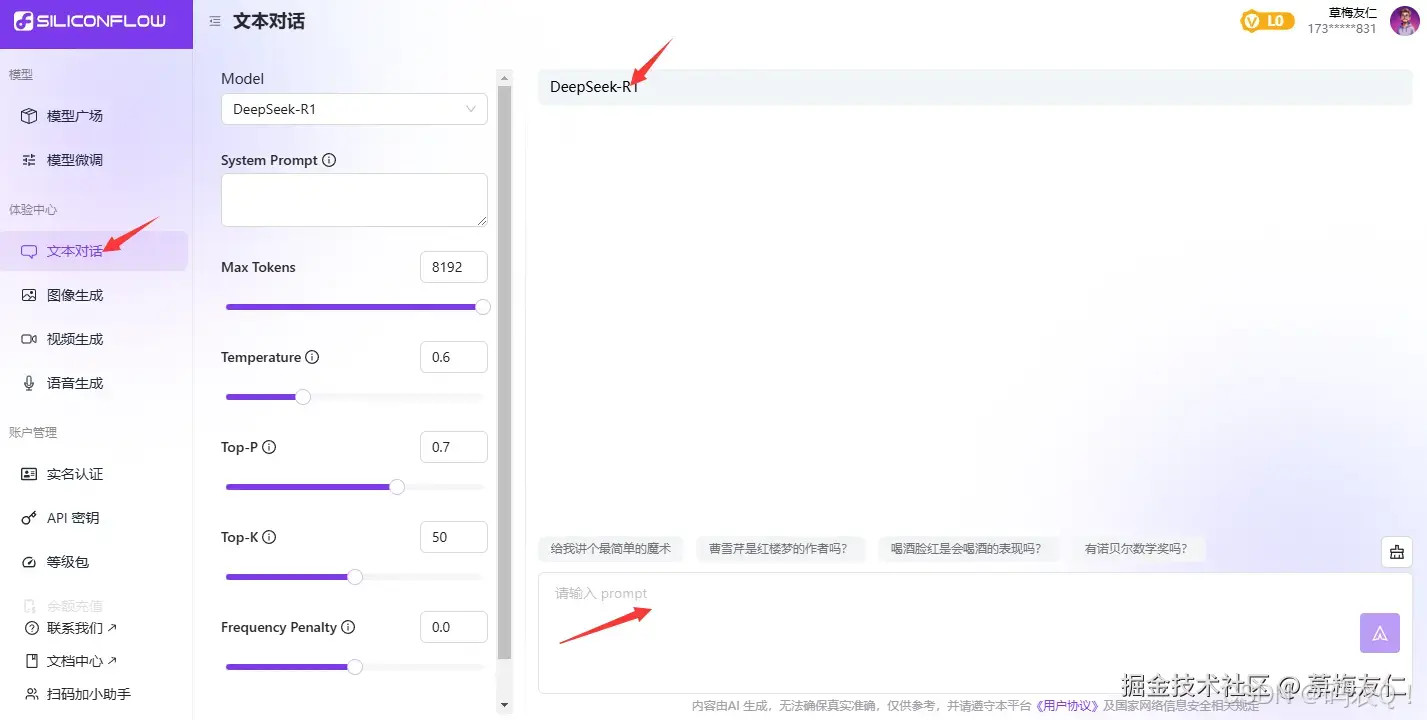Viewport: 1427px width, 720px height.
Task: Click the username 草梅友仁
Action: click(1352, 13)
